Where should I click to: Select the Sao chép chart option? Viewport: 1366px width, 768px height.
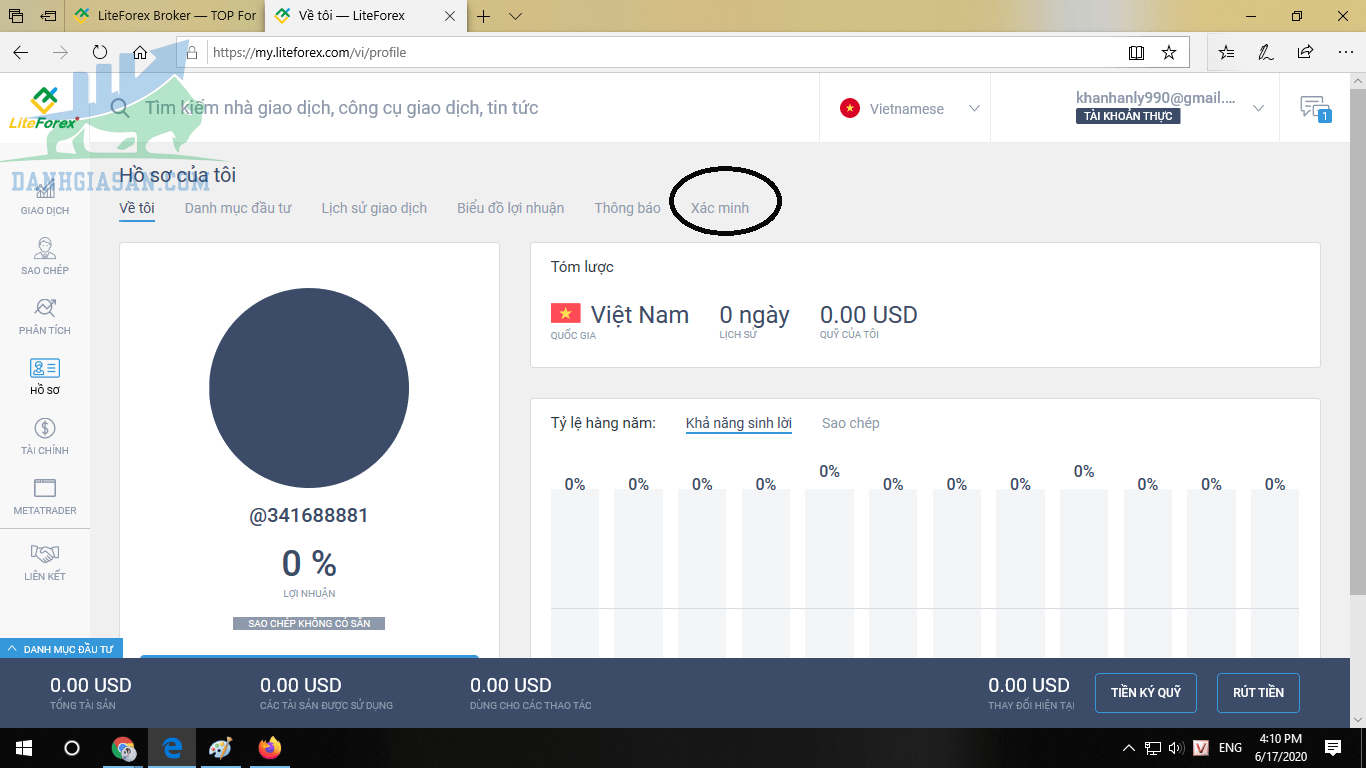(x=850, y=423)
